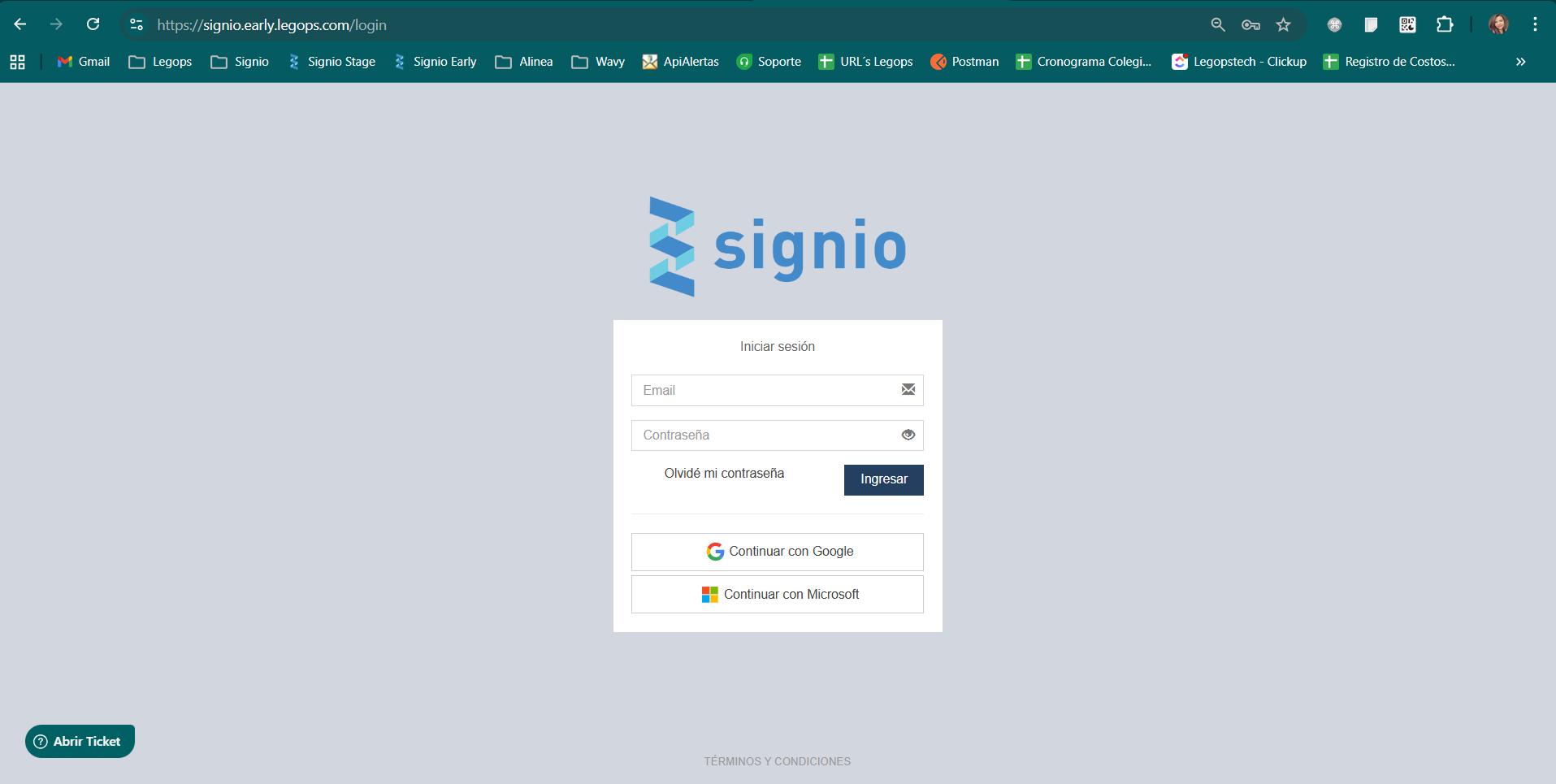Screen dimensions: 1556x784
Task: Focus the Email input field
Action: (778, 390)
